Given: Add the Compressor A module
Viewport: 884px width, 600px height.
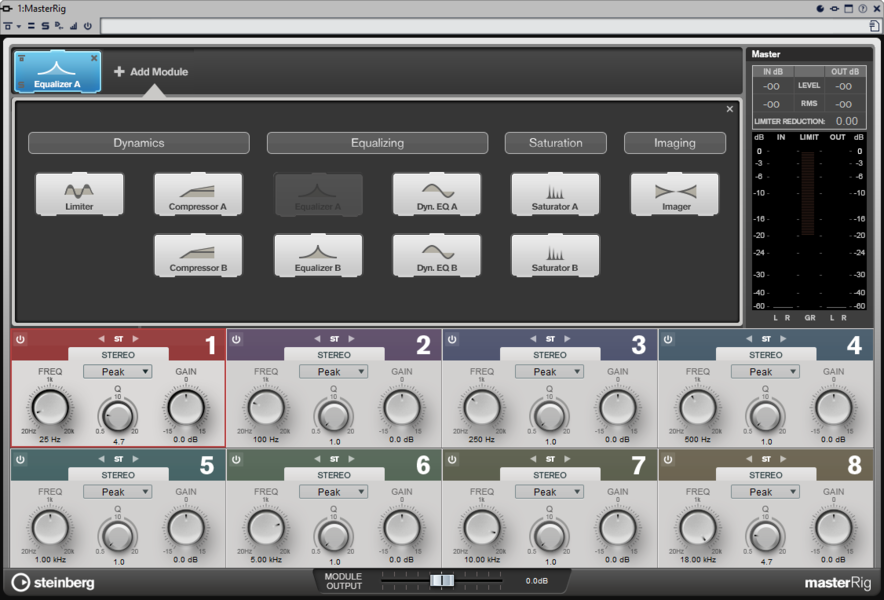Looking at the screenshot, I should 198,195.
